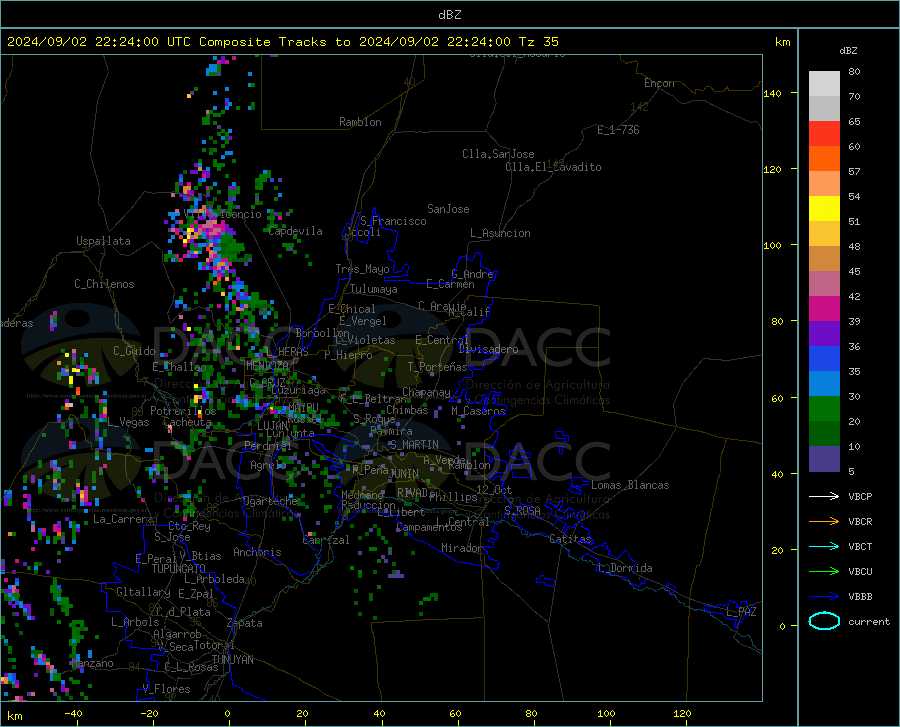The height and width of the screenshot is (727, 900).
Task: Click the 'km' label at top-right of map
Action: point(782,42)
